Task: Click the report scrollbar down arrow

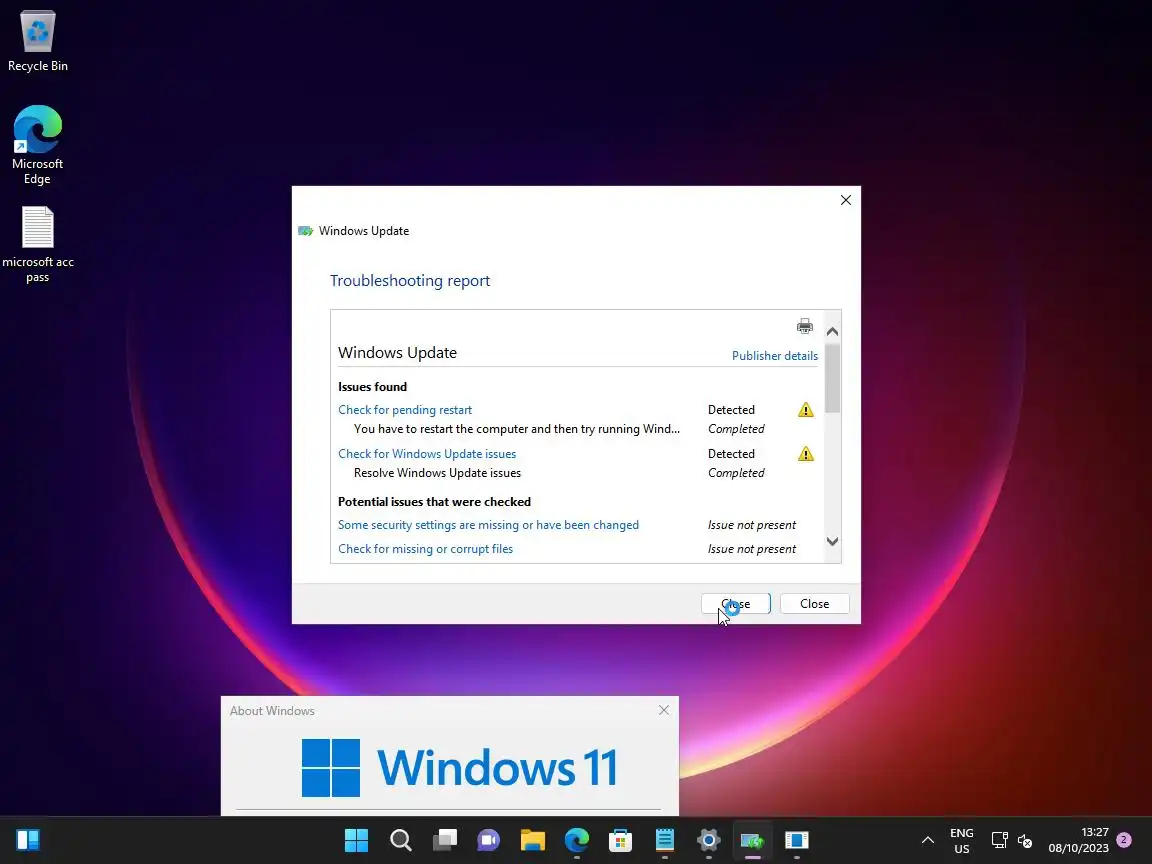Action: pos(832,541)
